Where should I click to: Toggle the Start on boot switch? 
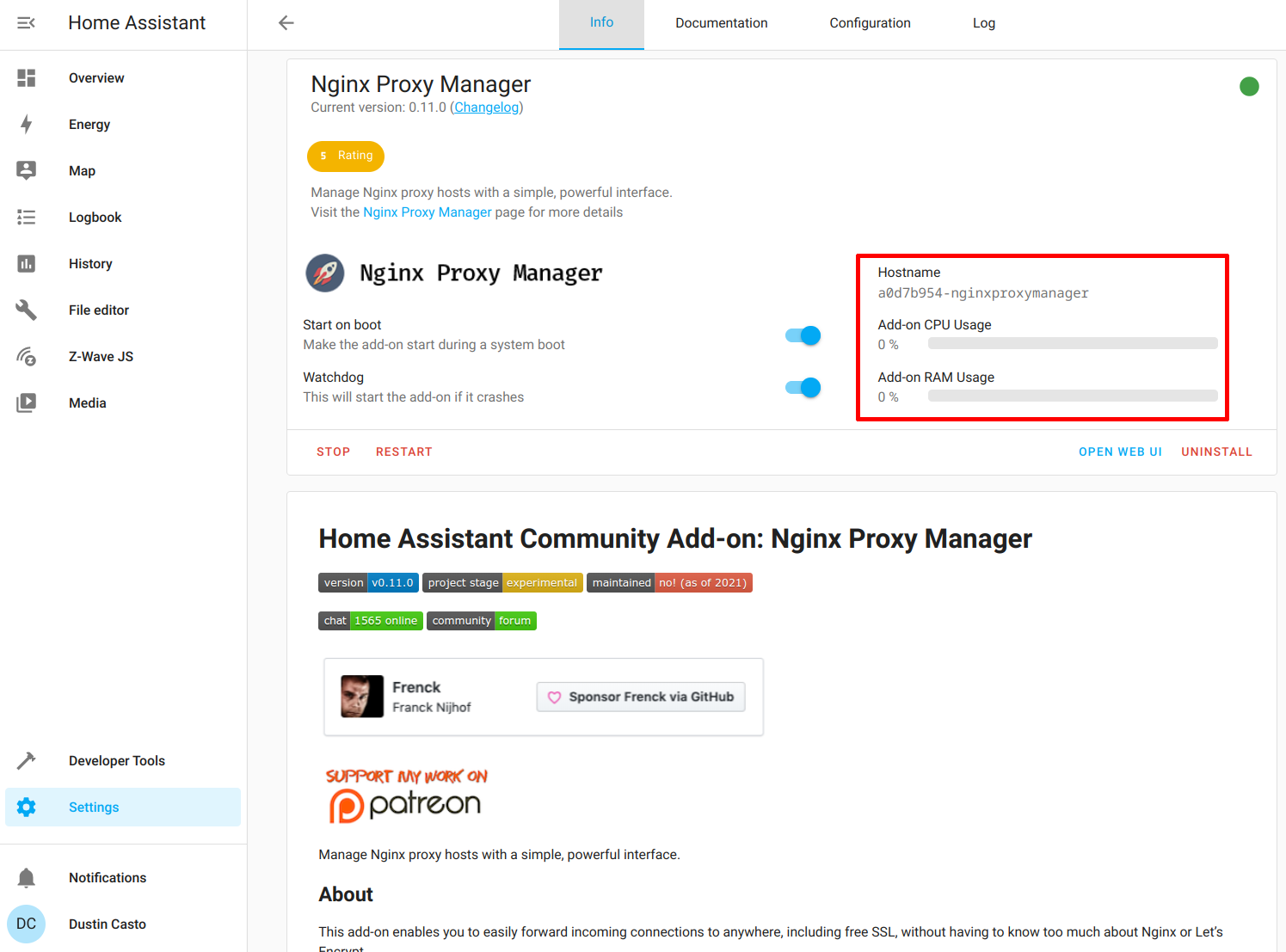(x=803, y=335)
